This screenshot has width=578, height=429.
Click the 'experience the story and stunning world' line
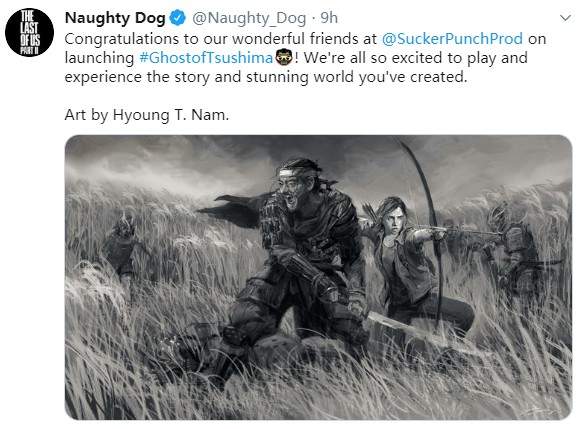click(x=266, y=77)
